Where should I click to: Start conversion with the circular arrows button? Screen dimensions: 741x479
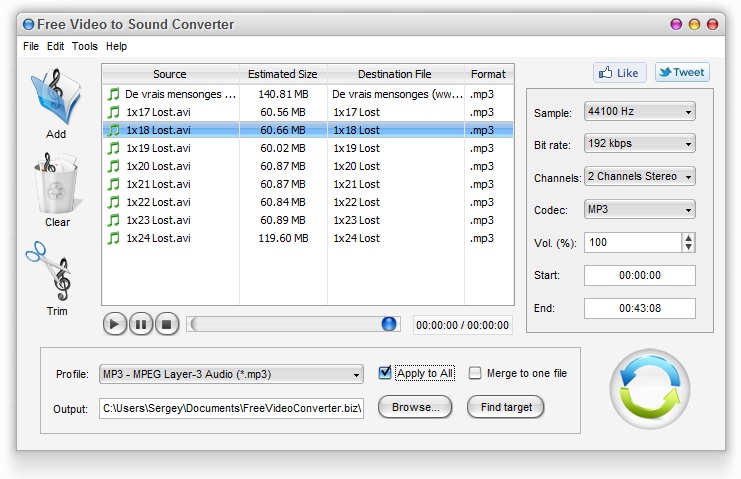tap(650, 389)
